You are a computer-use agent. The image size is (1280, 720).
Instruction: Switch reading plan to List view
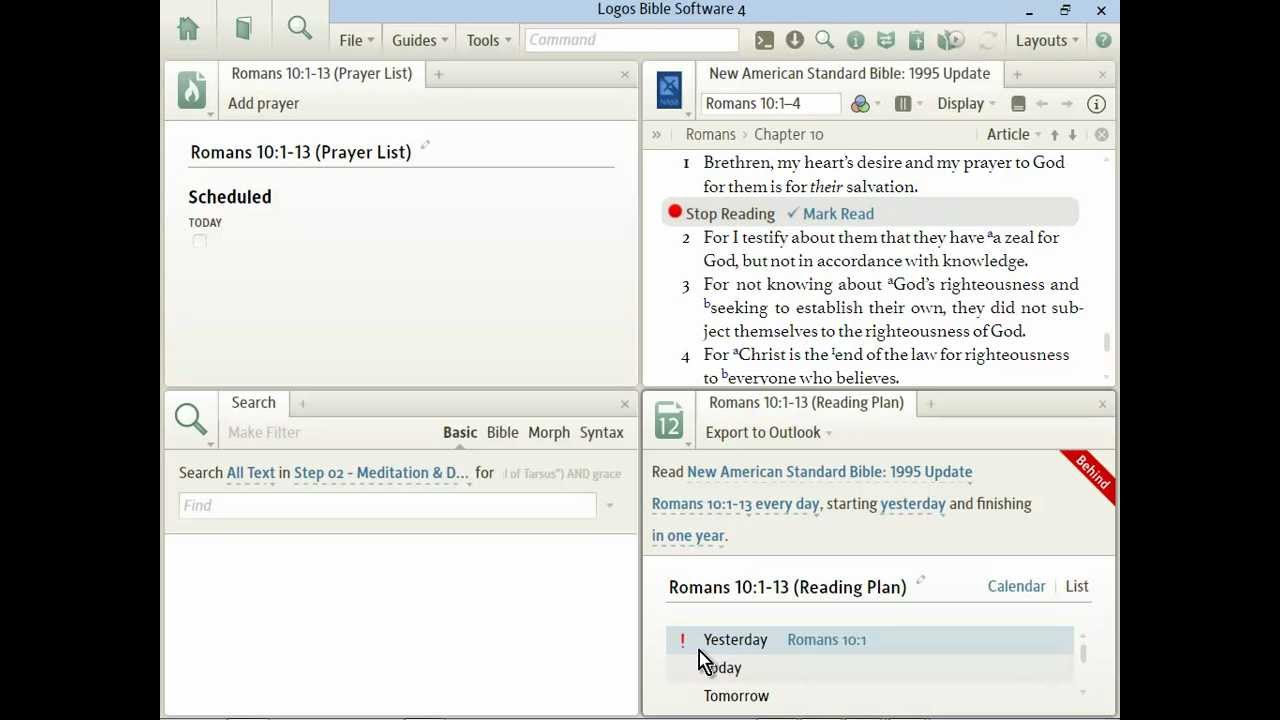coord(1077,586)
